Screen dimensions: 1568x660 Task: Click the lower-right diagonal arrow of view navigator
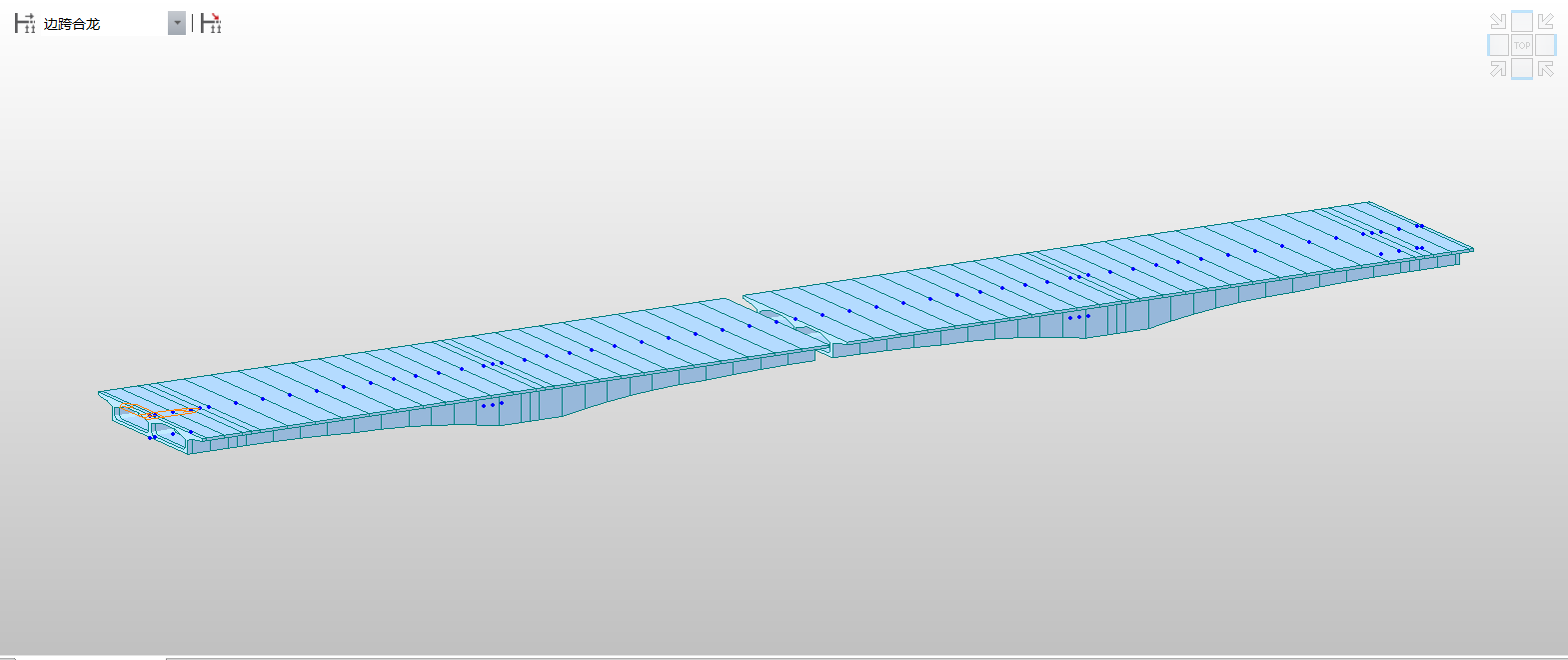(x=1546, y=68)
